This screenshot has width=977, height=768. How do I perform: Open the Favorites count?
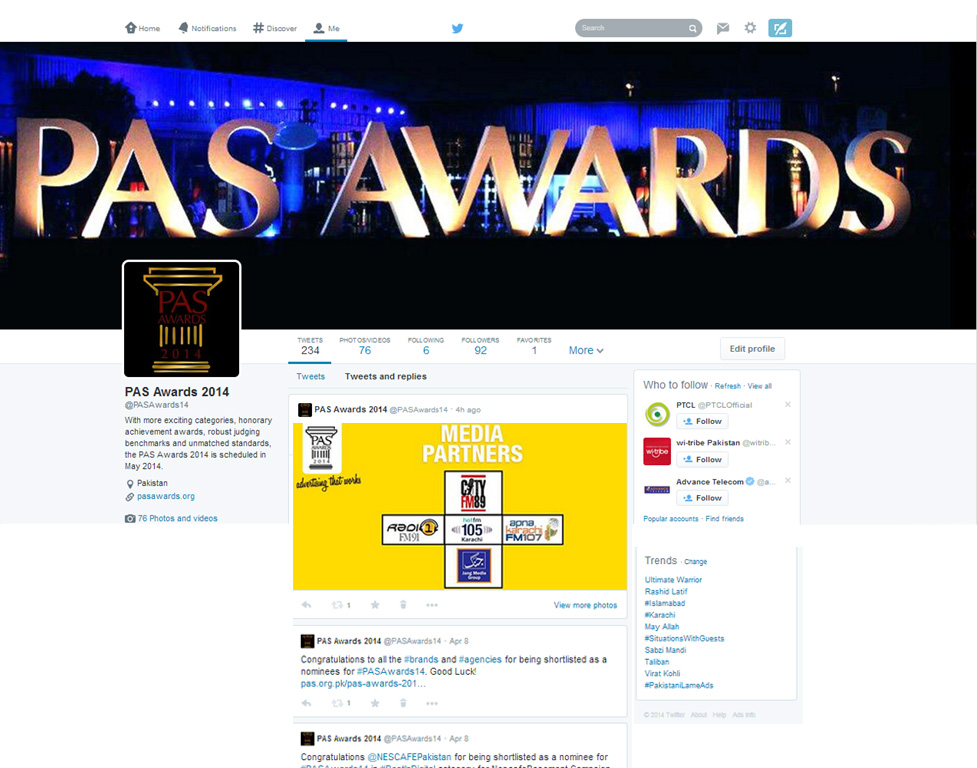(534, 346)
